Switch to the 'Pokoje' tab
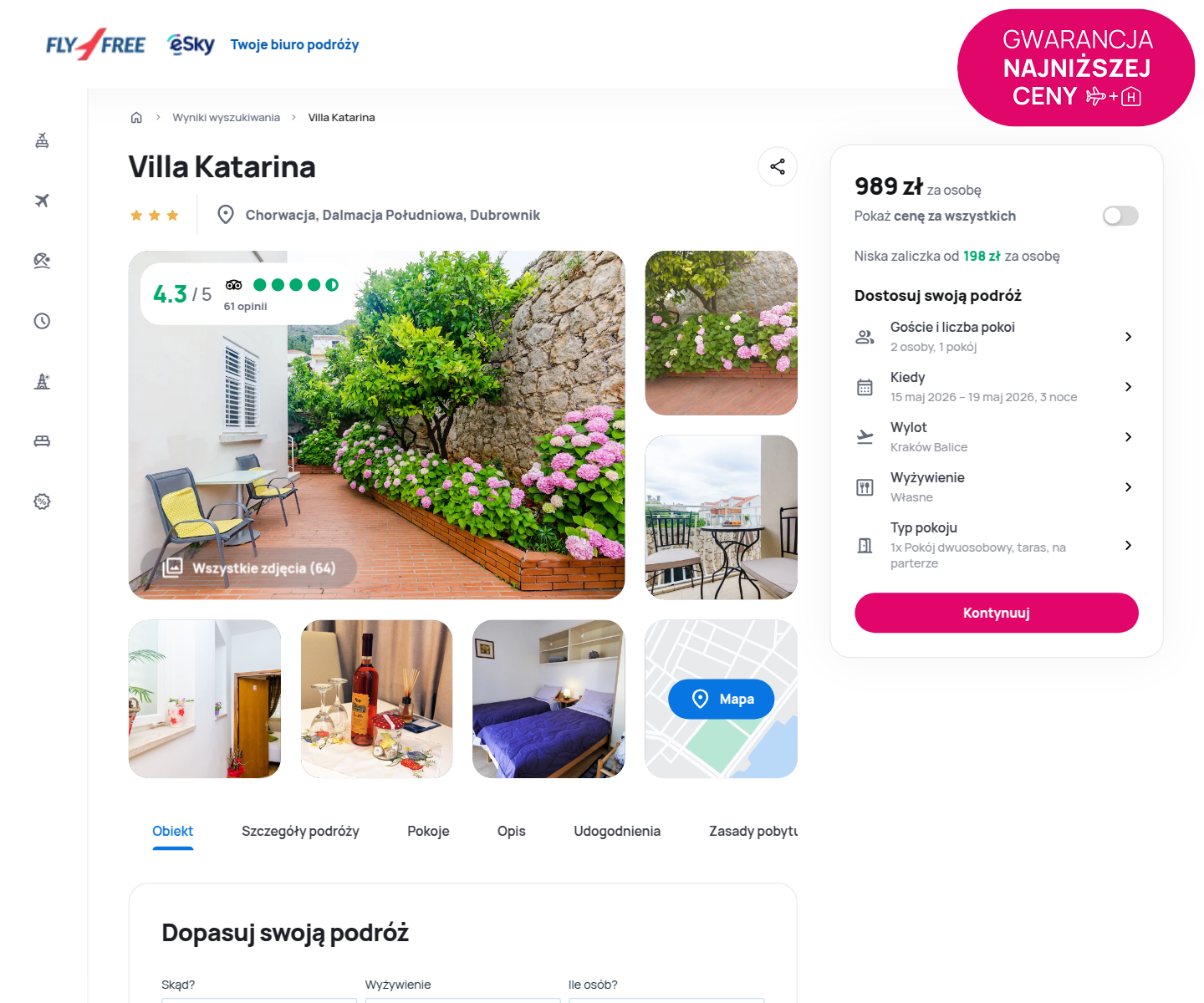The height and width of the screenshot is (1003, 1204). tap(428, 831)
